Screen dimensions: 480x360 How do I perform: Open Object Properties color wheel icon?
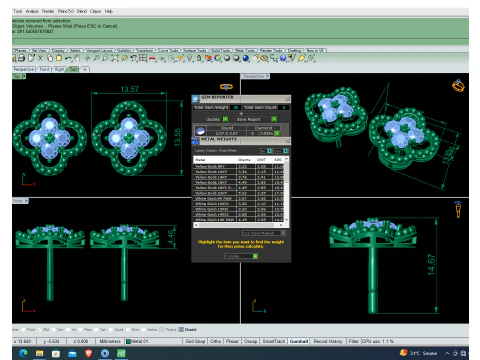point(218,58)
